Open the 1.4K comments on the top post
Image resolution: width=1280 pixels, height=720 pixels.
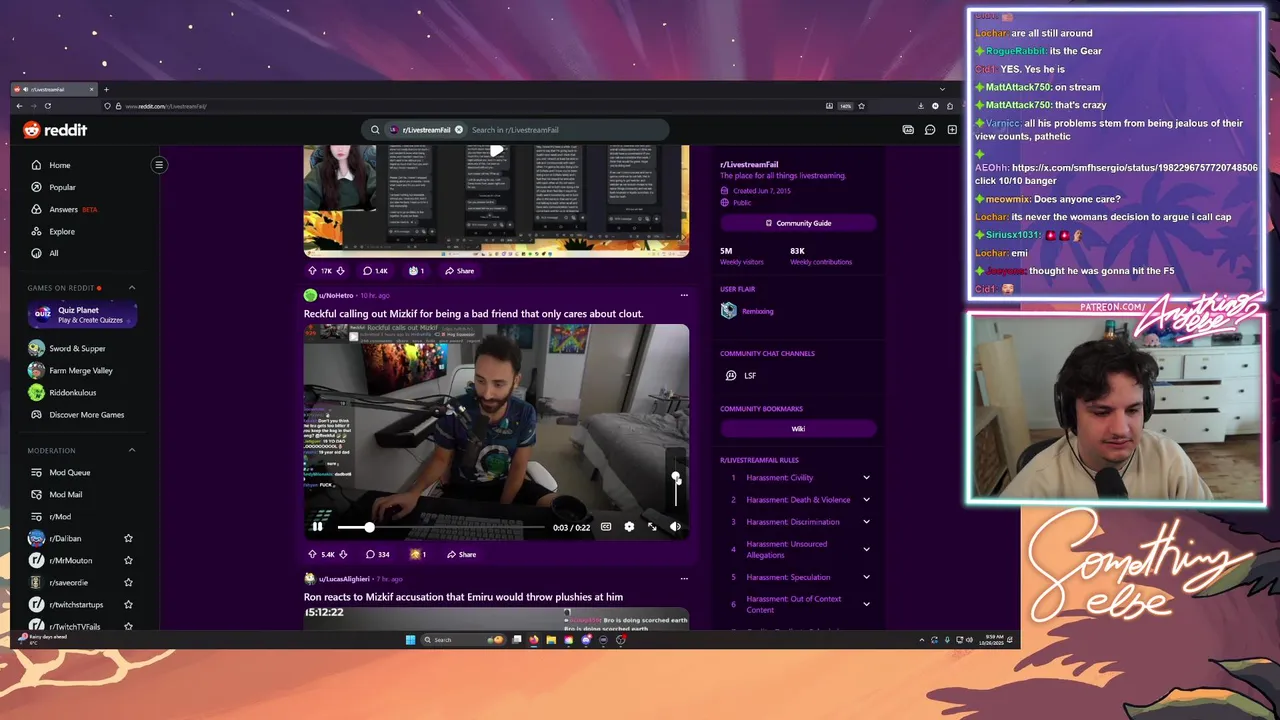point(375,271)
